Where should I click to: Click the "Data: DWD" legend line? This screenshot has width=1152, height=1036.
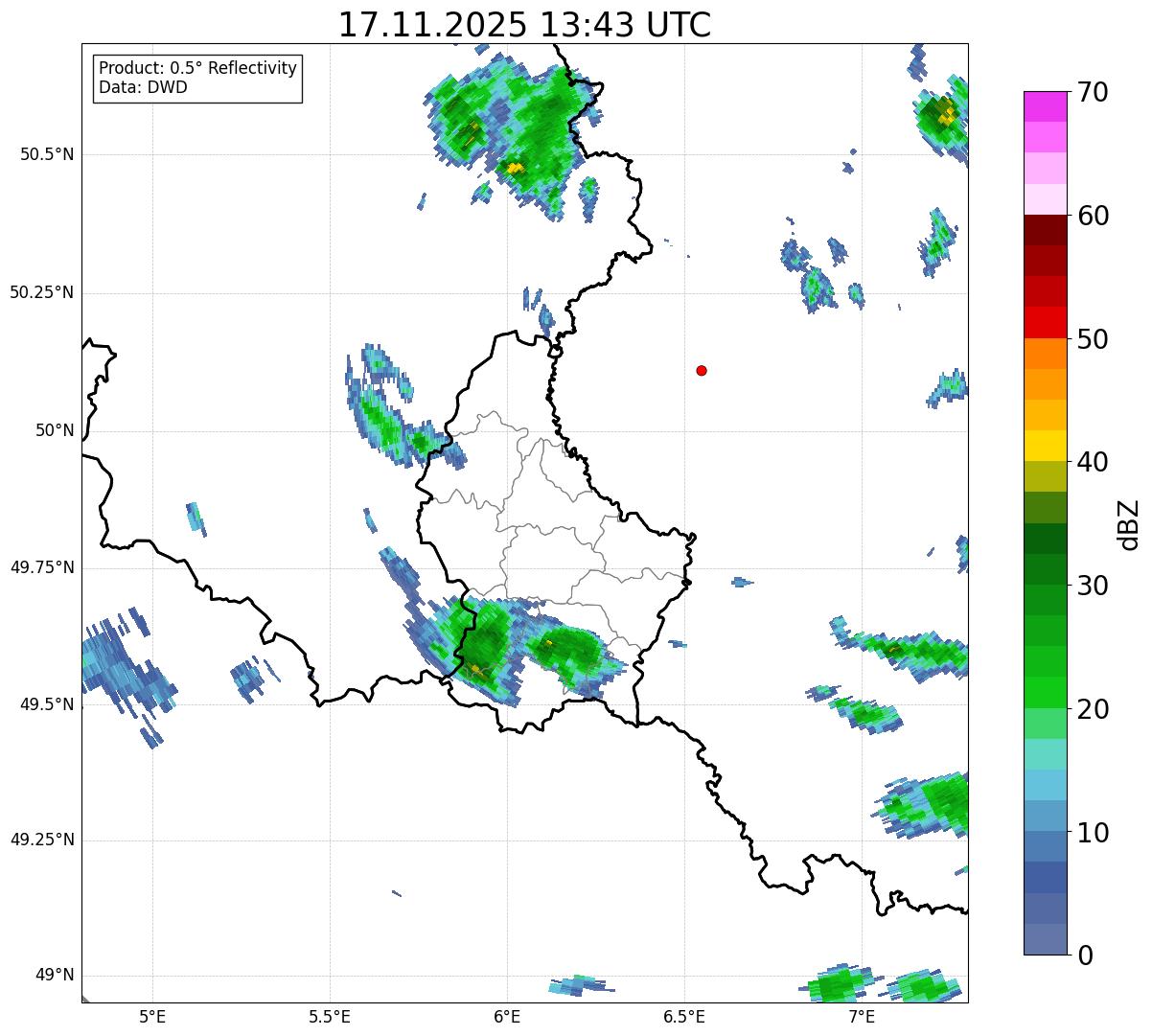(143, 87)
